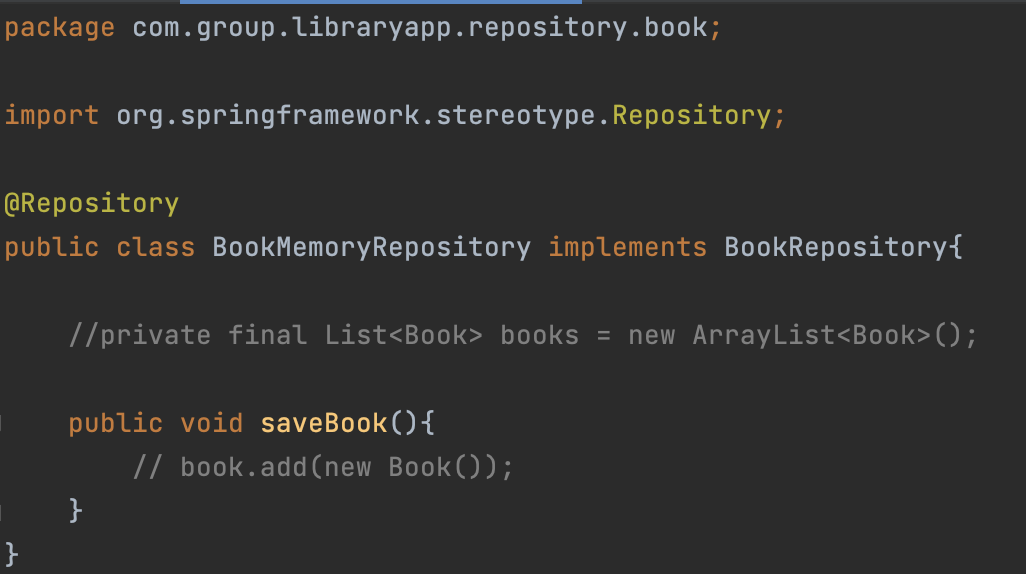This screenshot has width=1026, height=574.
Task: Click the 'public' keyword before 'class'
Action: click(52, 248)
